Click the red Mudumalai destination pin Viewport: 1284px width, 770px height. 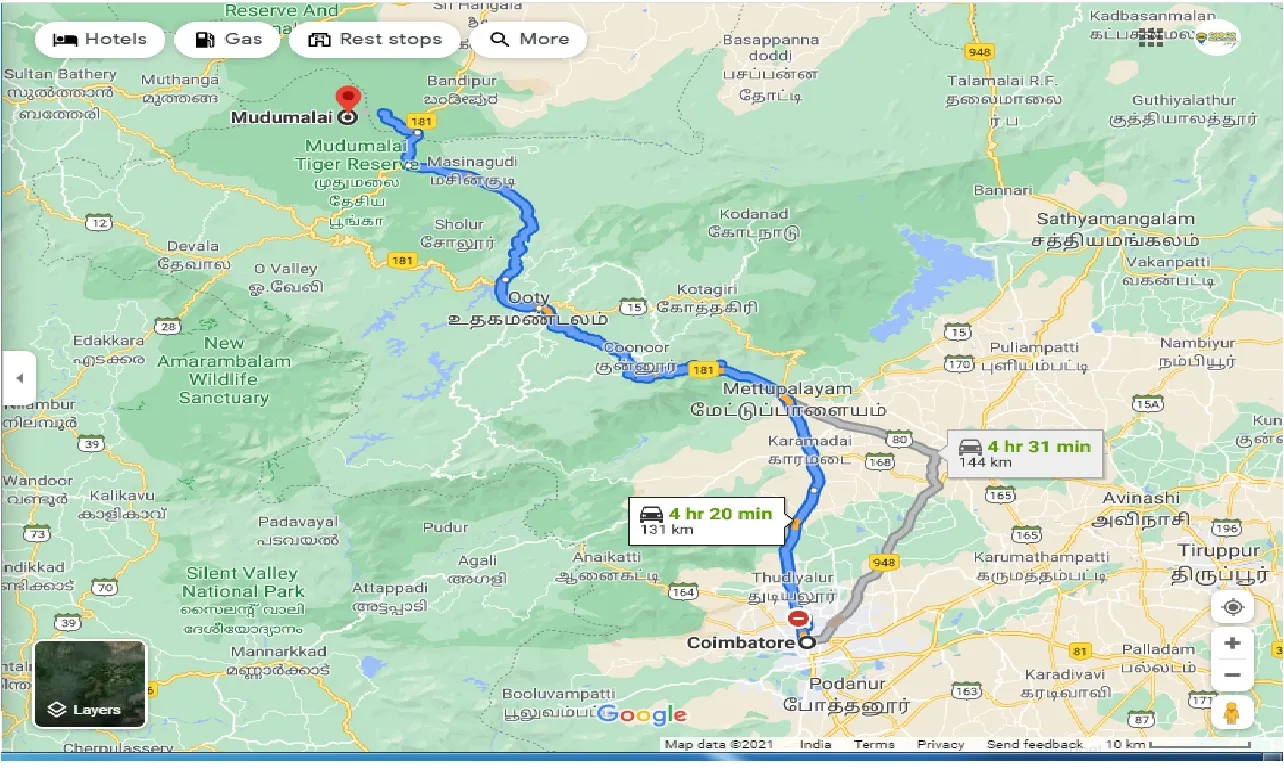(348, 101)
